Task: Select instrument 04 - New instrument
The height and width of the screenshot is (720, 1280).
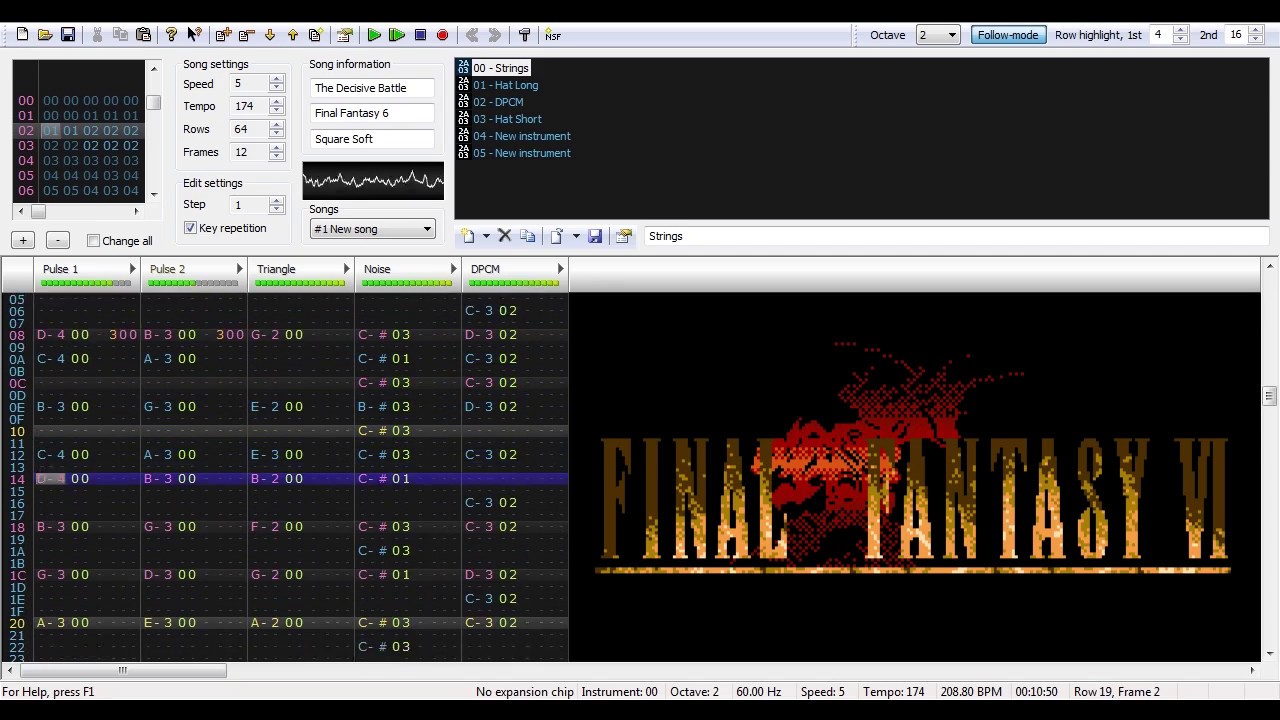Action: [x=522, y=136]
